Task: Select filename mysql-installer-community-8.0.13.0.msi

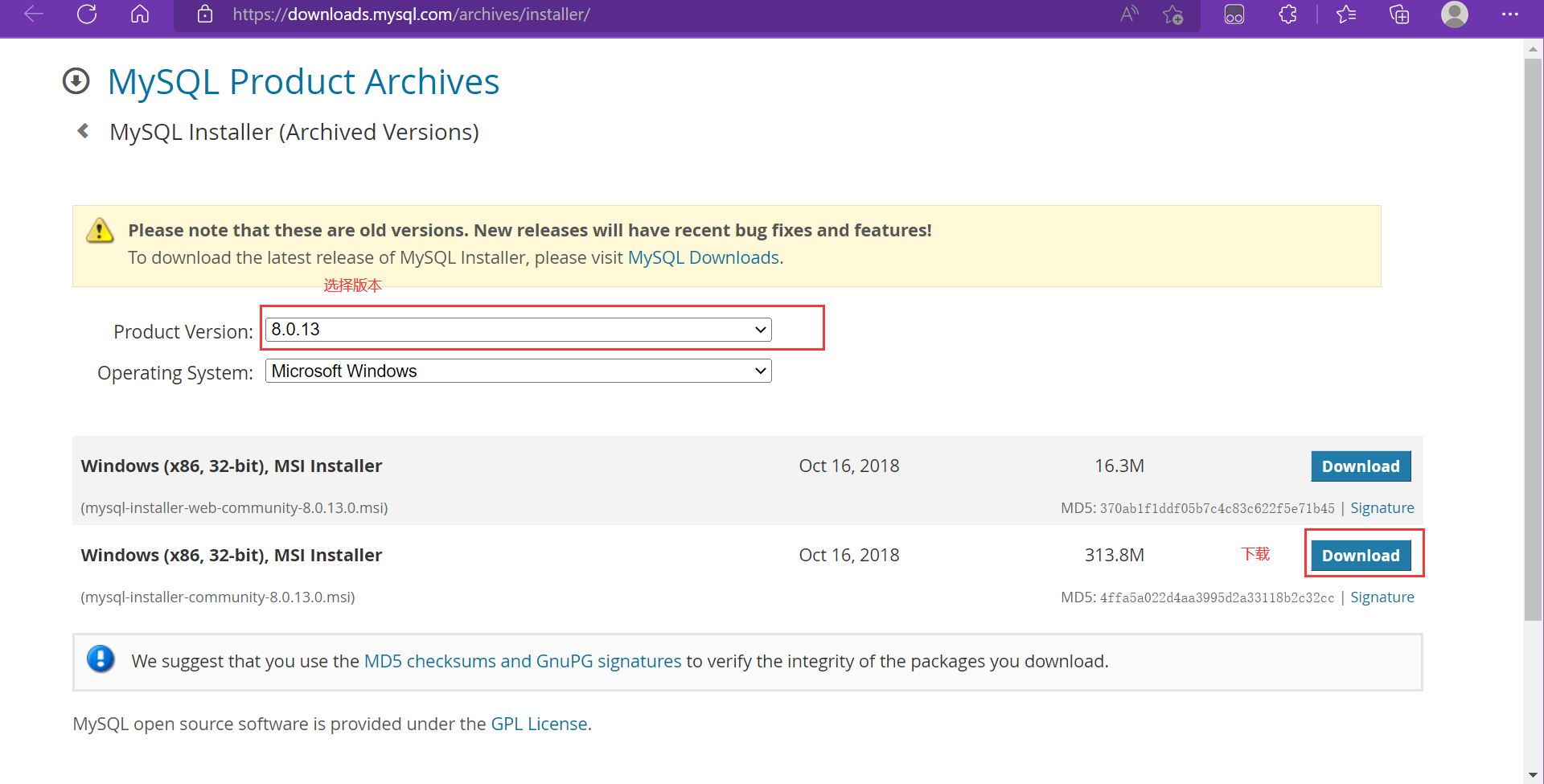Action: click(x=218, y=597)
